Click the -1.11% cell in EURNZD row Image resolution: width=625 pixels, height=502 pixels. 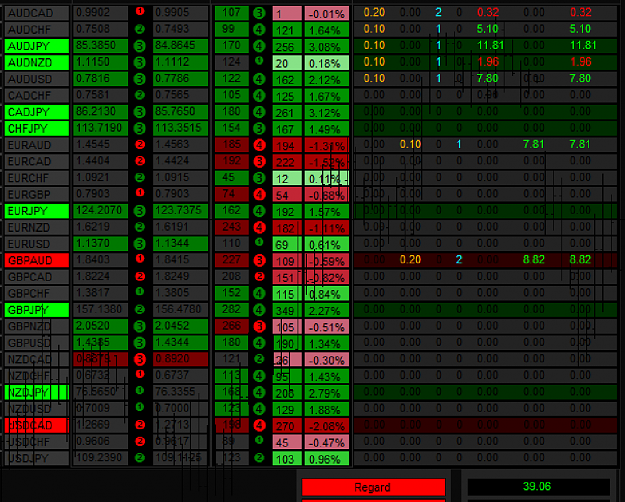click(326, 228)
